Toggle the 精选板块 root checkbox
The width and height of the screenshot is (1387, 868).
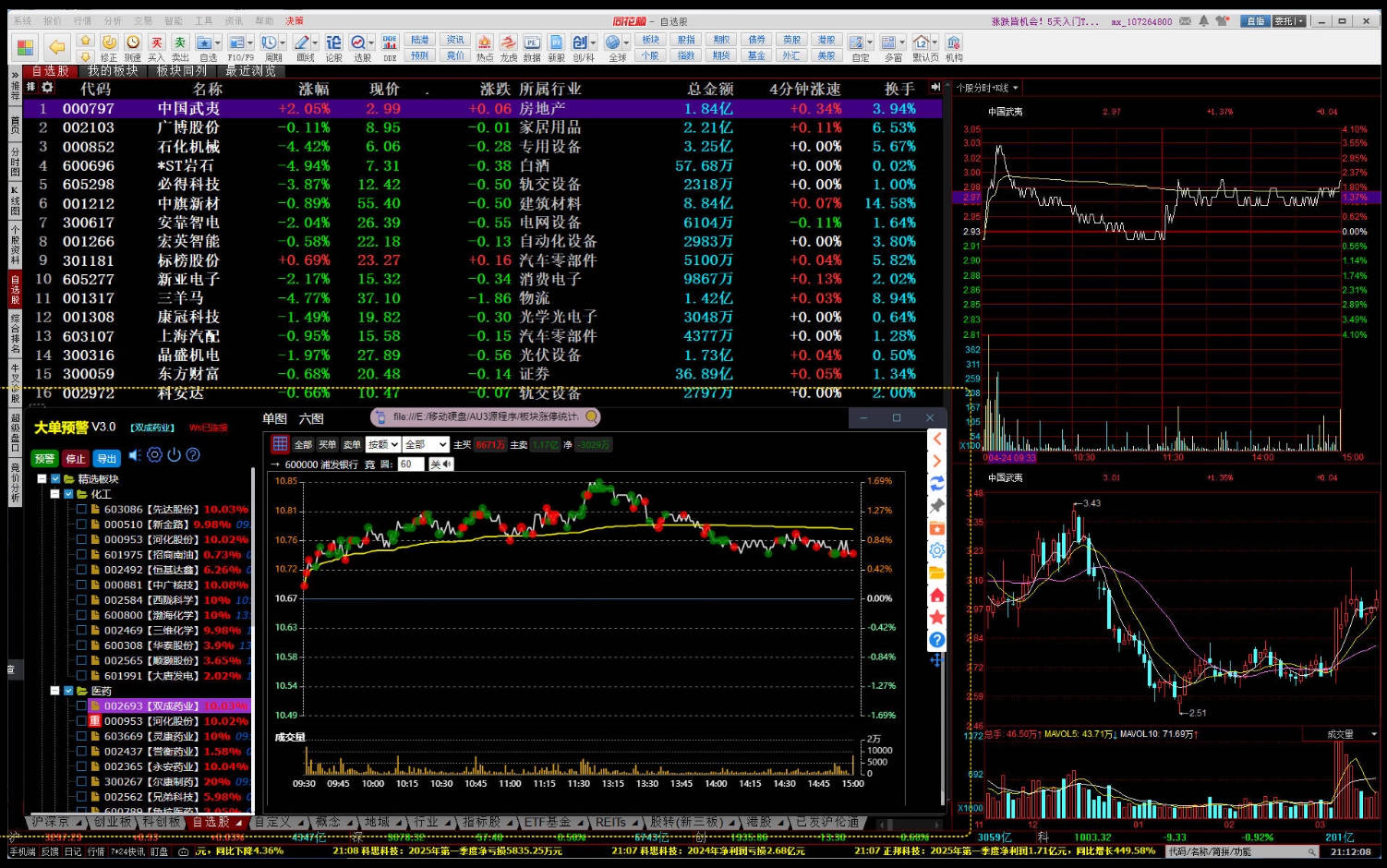click(x=55, y=479)
